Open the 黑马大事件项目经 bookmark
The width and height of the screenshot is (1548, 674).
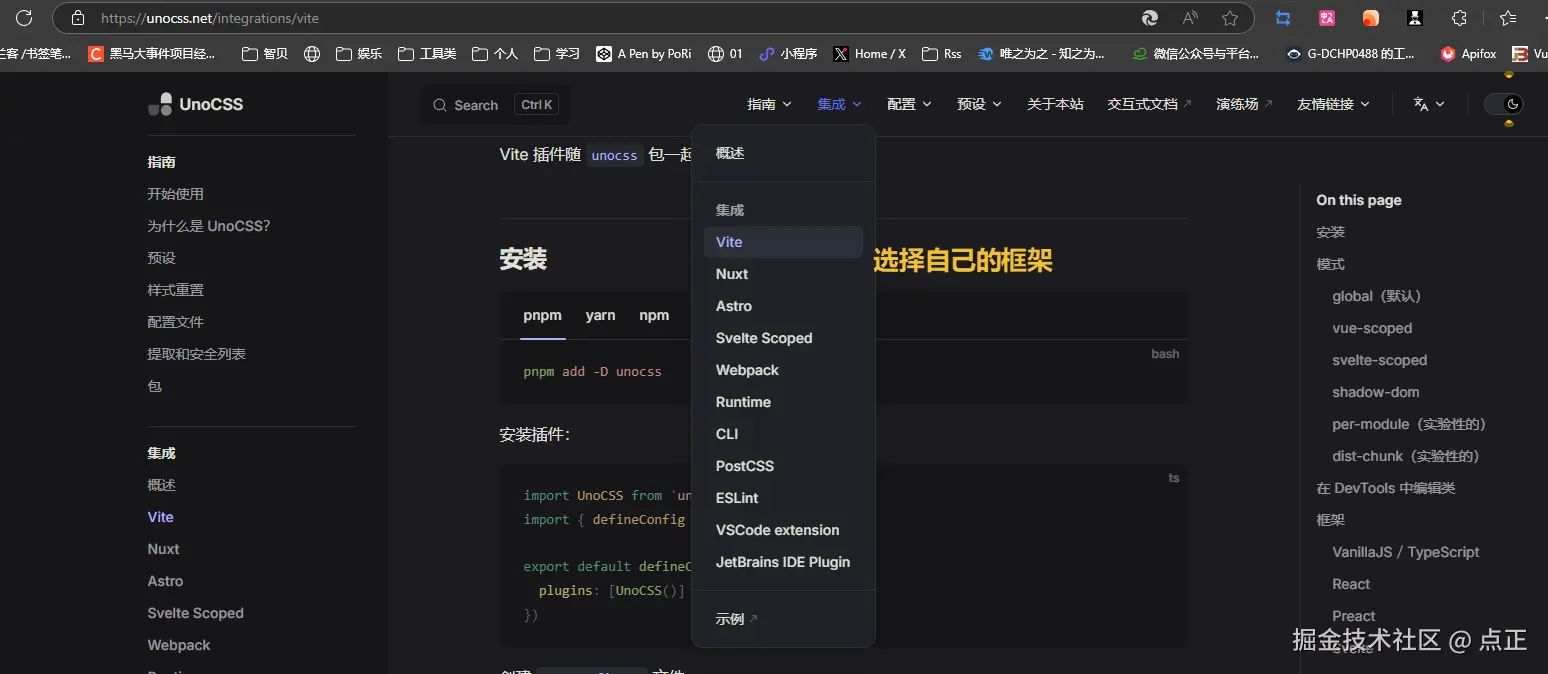pos(152,54)
